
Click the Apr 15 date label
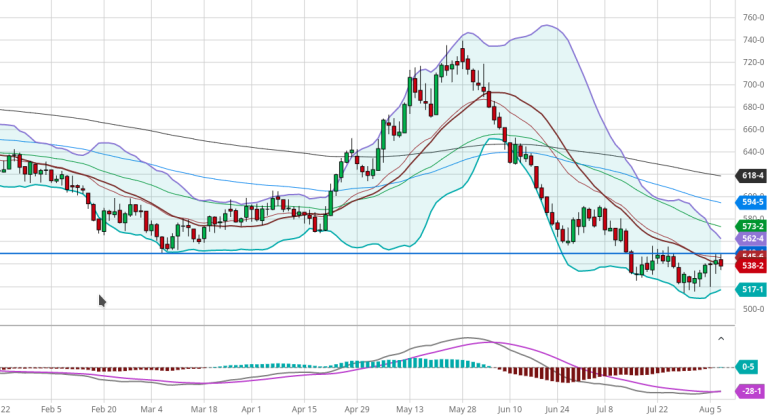(x=304, y=409)
